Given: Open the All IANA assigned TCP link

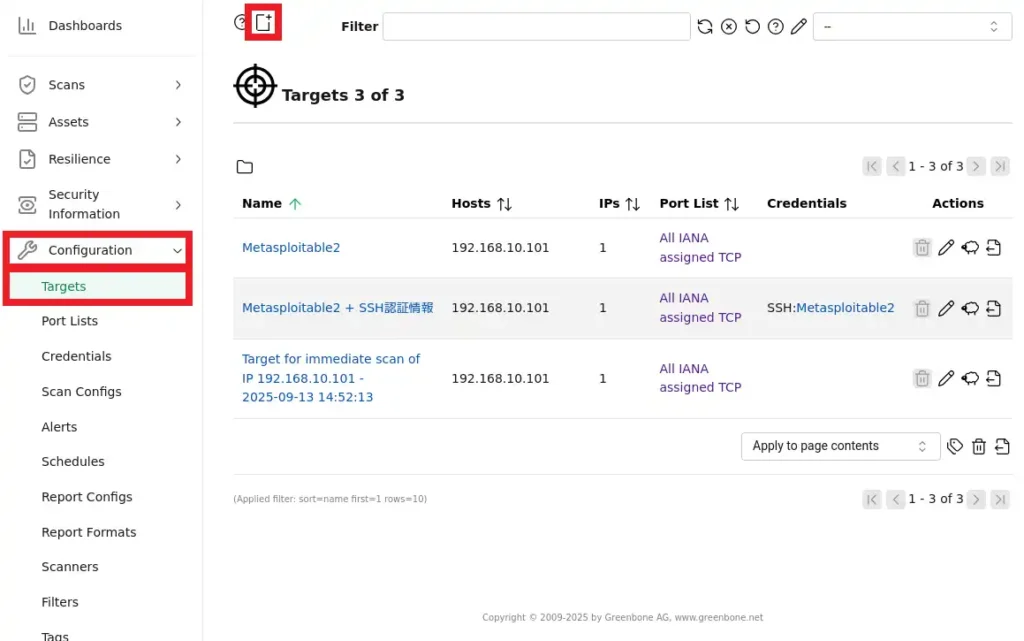Looking at the screenshot, I should pyautogui.click(x=699, y=248).
